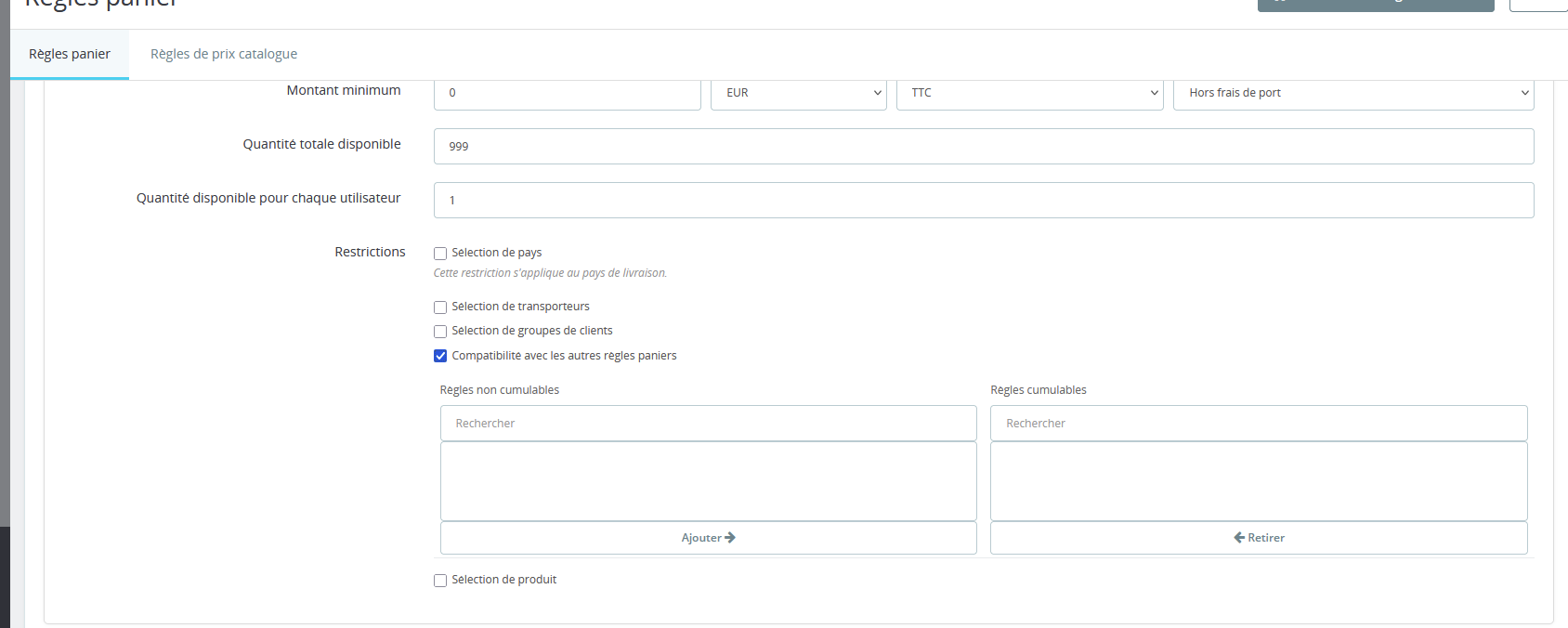
Task: Click the Règles non cumulables list box
Action: [708, 481]
